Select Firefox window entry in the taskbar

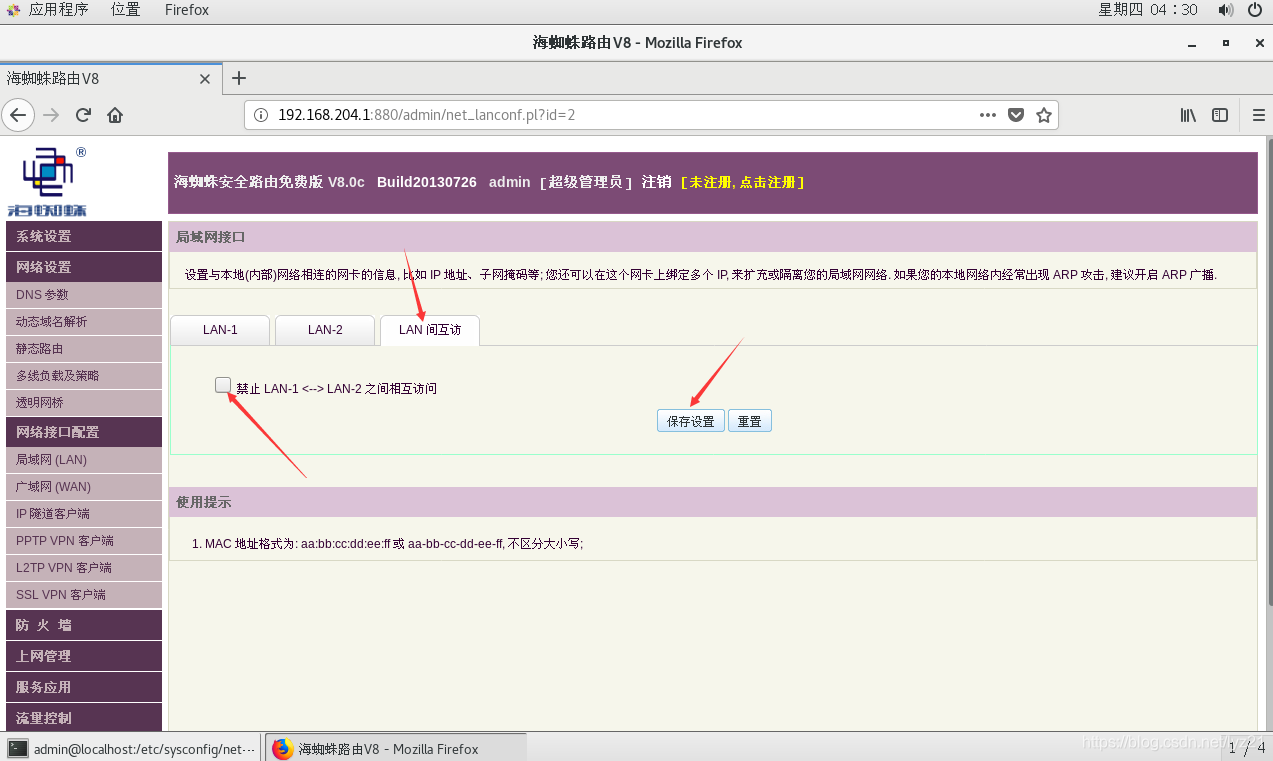click(396, 748)
